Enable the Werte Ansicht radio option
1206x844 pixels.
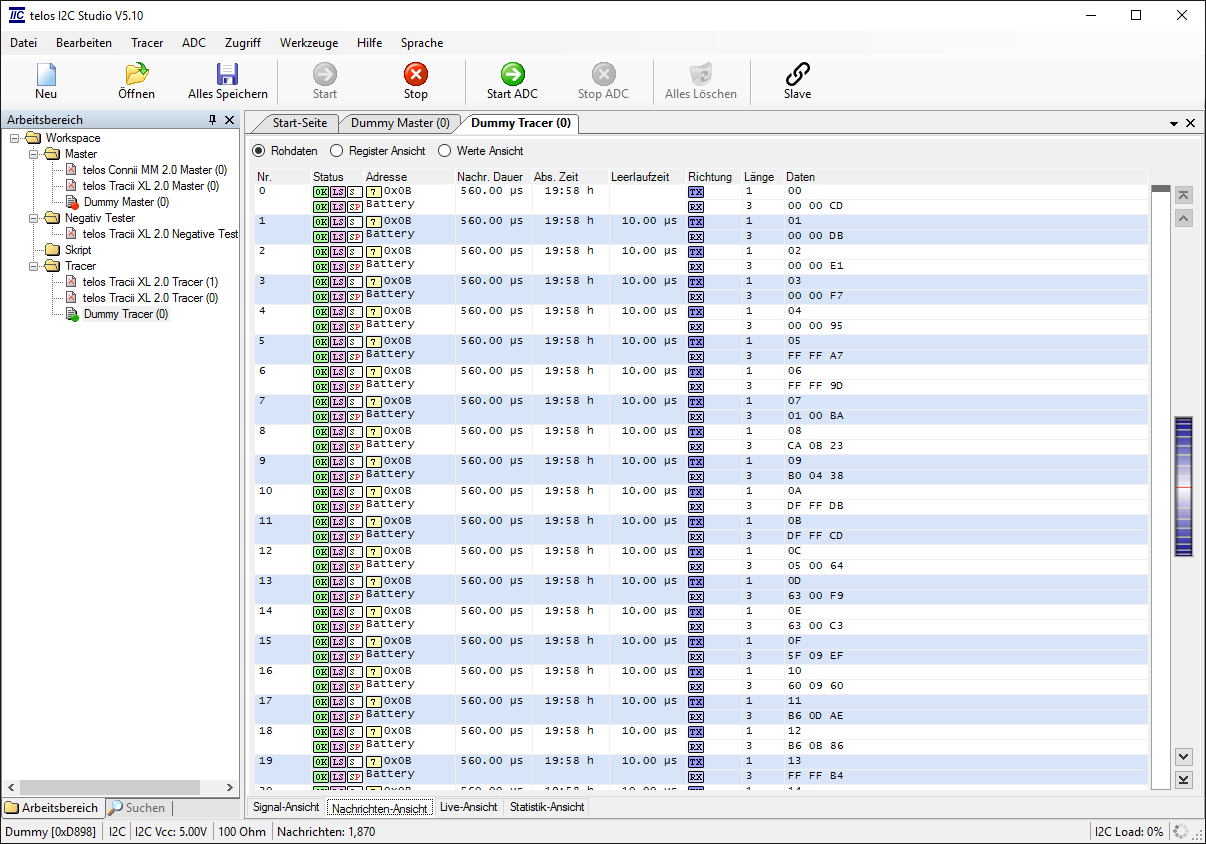click(445, 151)
